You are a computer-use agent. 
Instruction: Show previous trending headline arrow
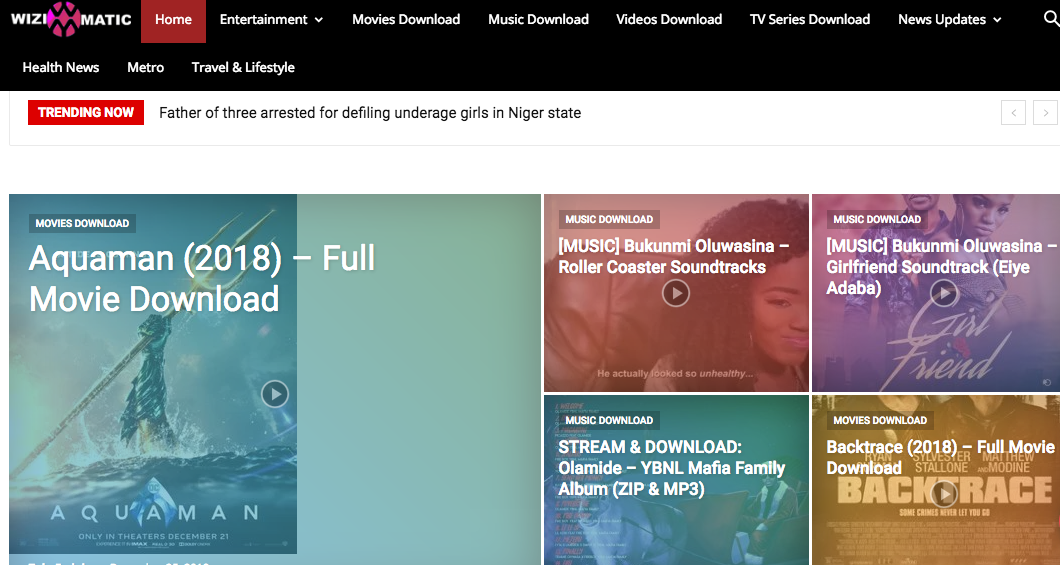[x=1013, y=113]
